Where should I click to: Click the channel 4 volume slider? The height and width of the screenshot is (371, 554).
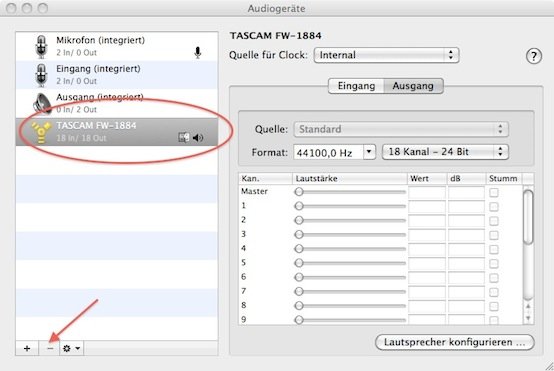[x=350, y=249]
